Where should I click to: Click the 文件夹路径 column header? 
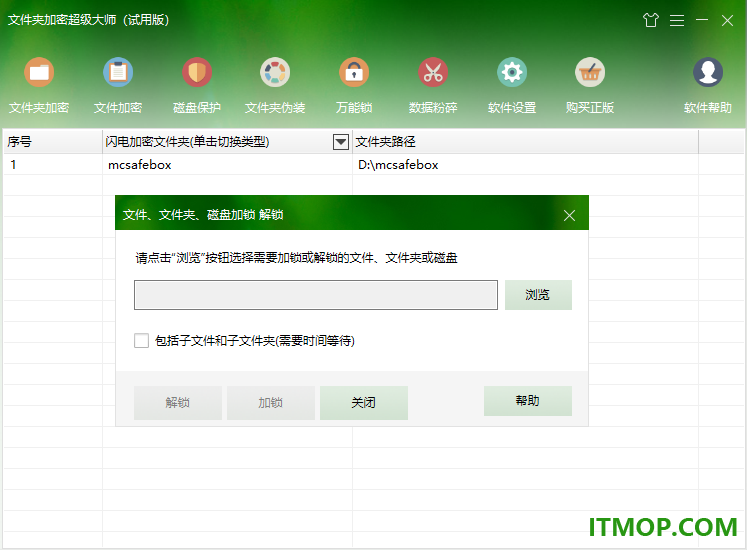[x=525, y=142]
